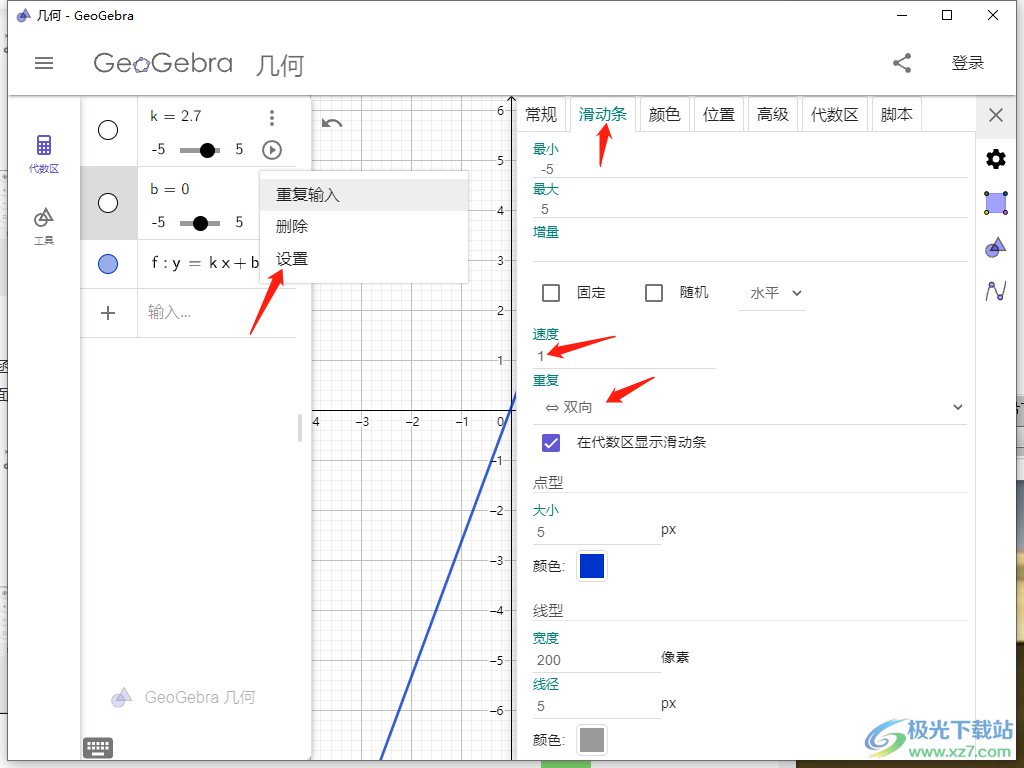The height and width of the screenshot is (768, 1024).
Task: Click the 增量 increment field
Action: [750, 252]
